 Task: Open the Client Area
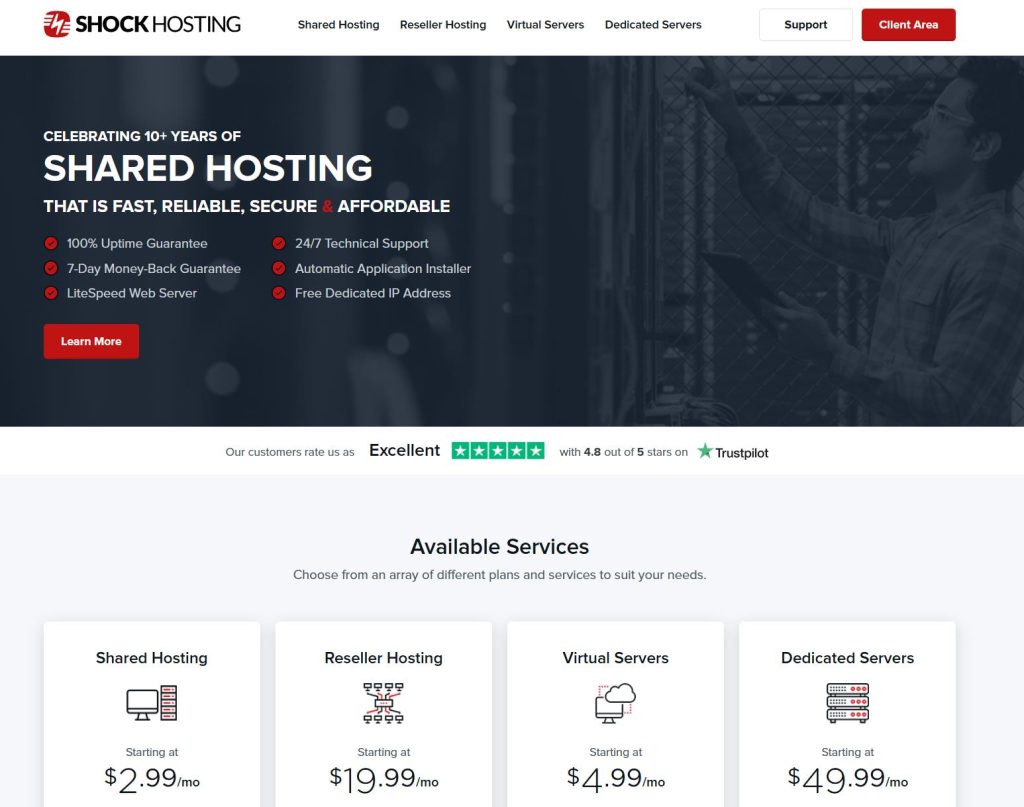(x=908, y=25)
